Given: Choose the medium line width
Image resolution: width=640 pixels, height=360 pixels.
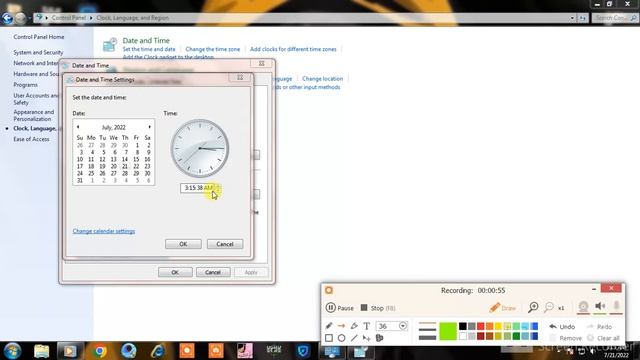Looking at the screenshot, I should pyautogui.click(x=427, y=330).
